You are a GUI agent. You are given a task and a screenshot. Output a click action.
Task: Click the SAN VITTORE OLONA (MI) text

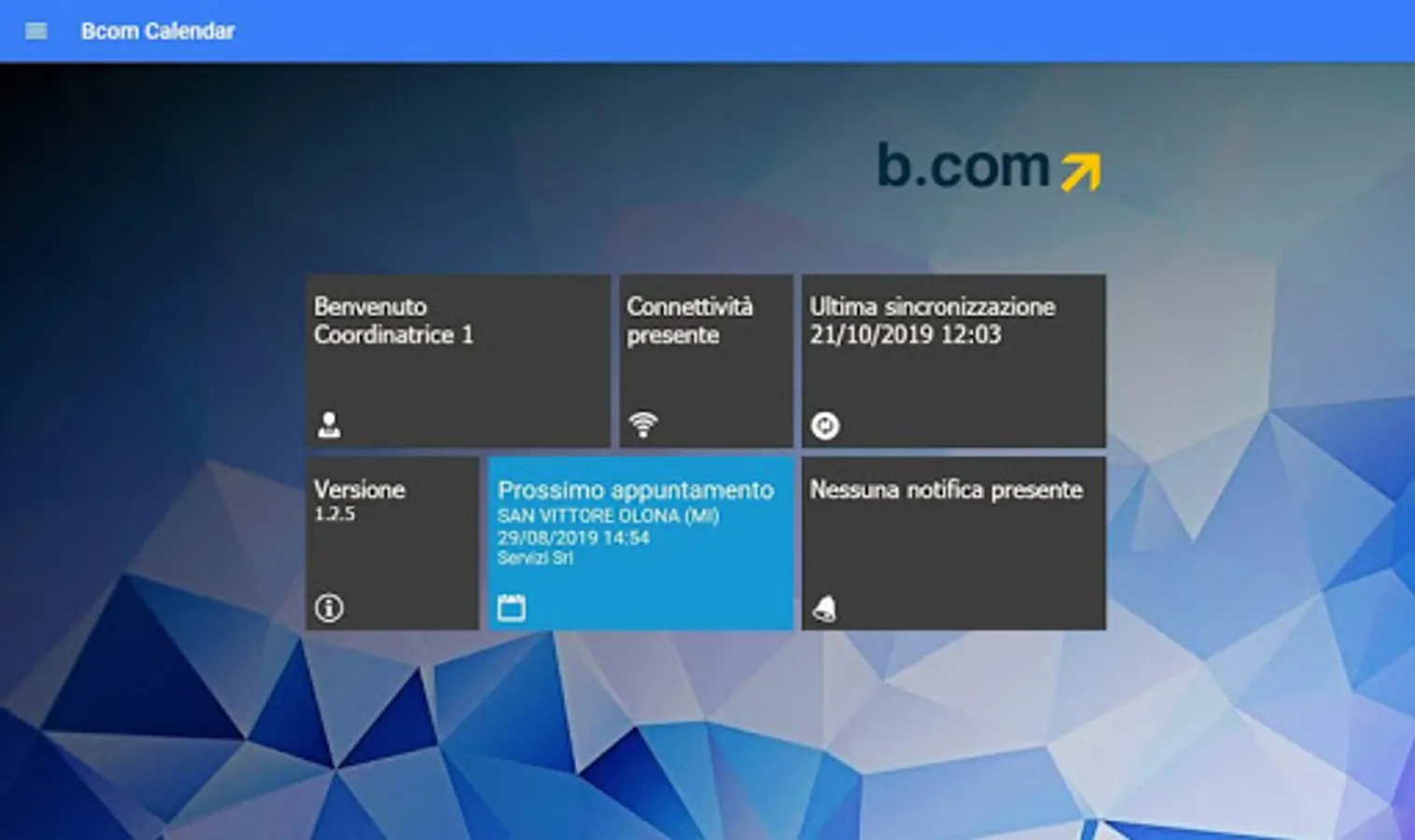(x=608, y=516)
